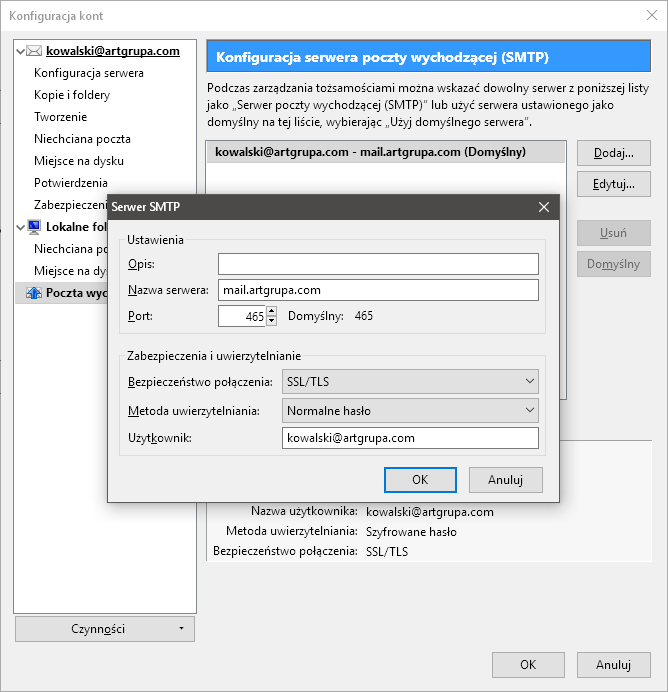The height and width of the screenshot is (692, 668).
Task: Click the Dodaj... button to add server
Action: pyautogui.click(x=614, y=153)
